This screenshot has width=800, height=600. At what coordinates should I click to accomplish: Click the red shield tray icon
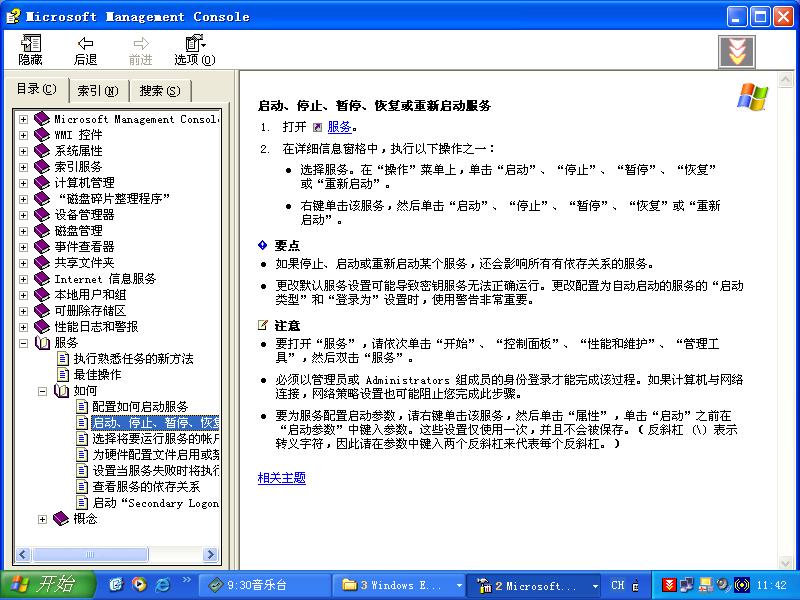coord(669,585)
